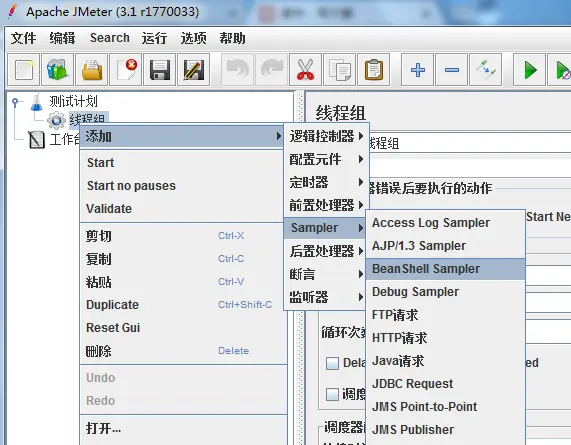Select HTTP请求 sampler
571x445 pixels.
click(445, 338)
